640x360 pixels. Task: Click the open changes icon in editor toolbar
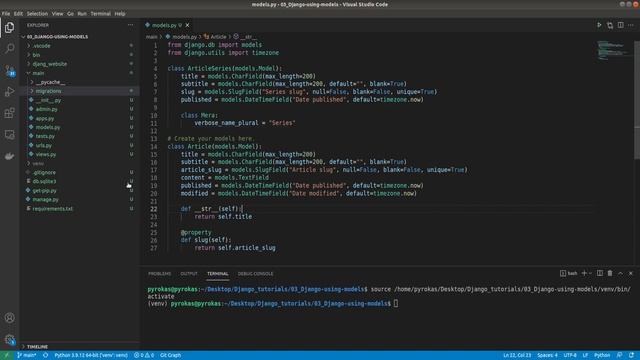point(610,25)
